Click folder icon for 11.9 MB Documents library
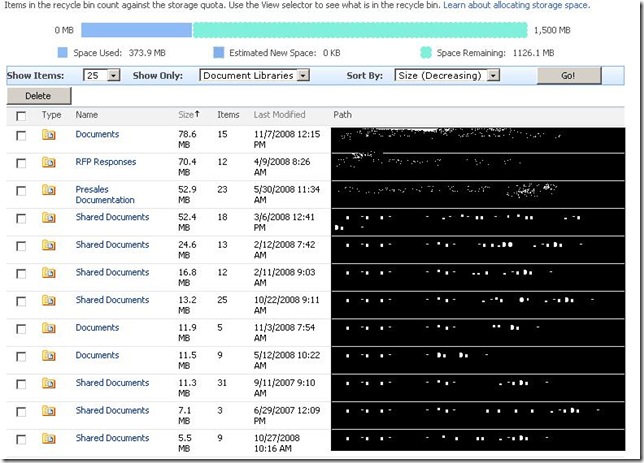 click(x=48, y=328)
